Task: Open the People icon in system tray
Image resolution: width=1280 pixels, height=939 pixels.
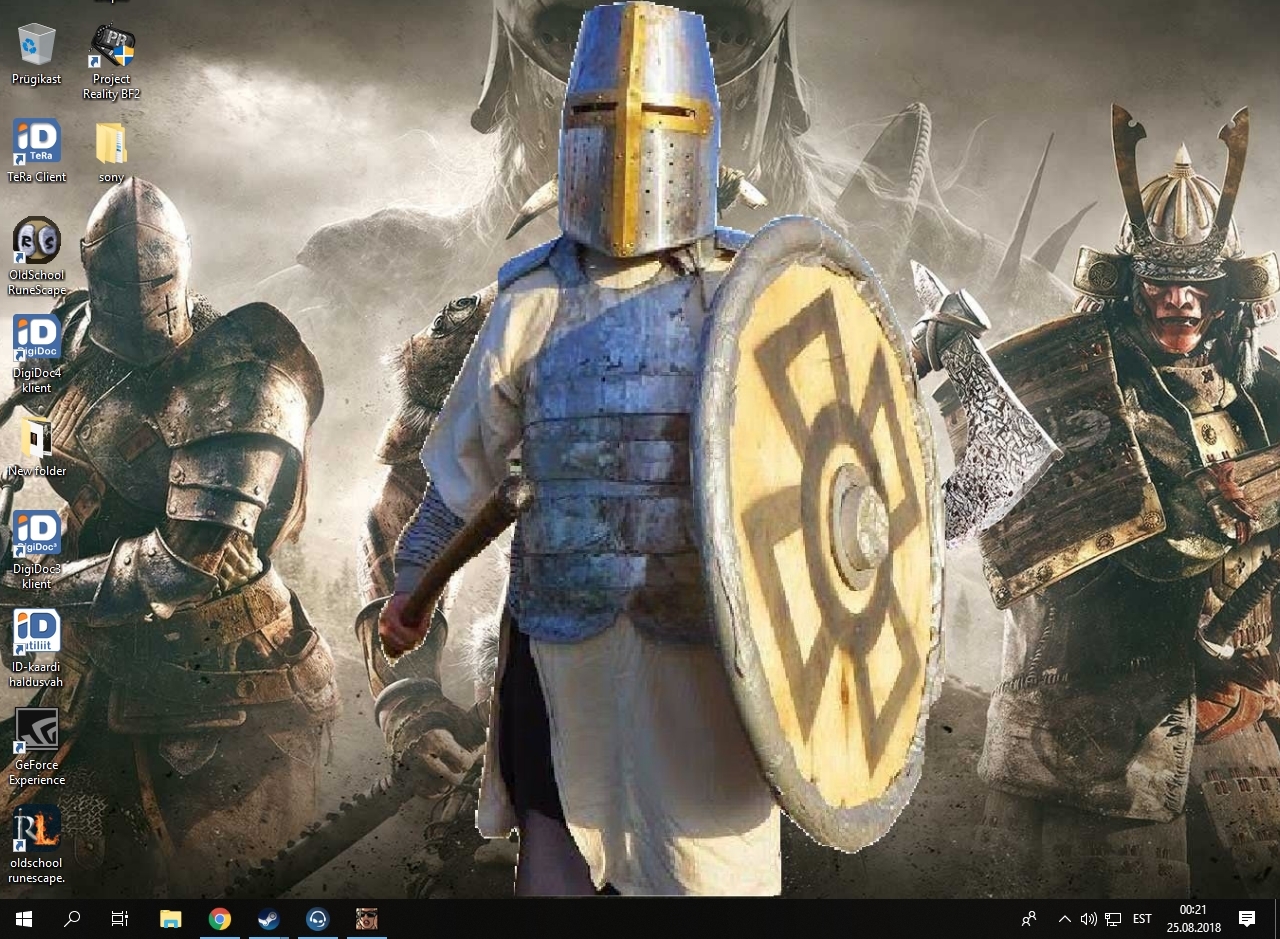Action: (x=1029, y=919)
